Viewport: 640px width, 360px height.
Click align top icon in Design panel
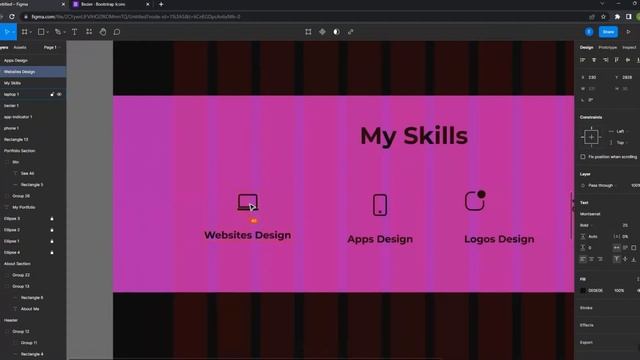617,60
